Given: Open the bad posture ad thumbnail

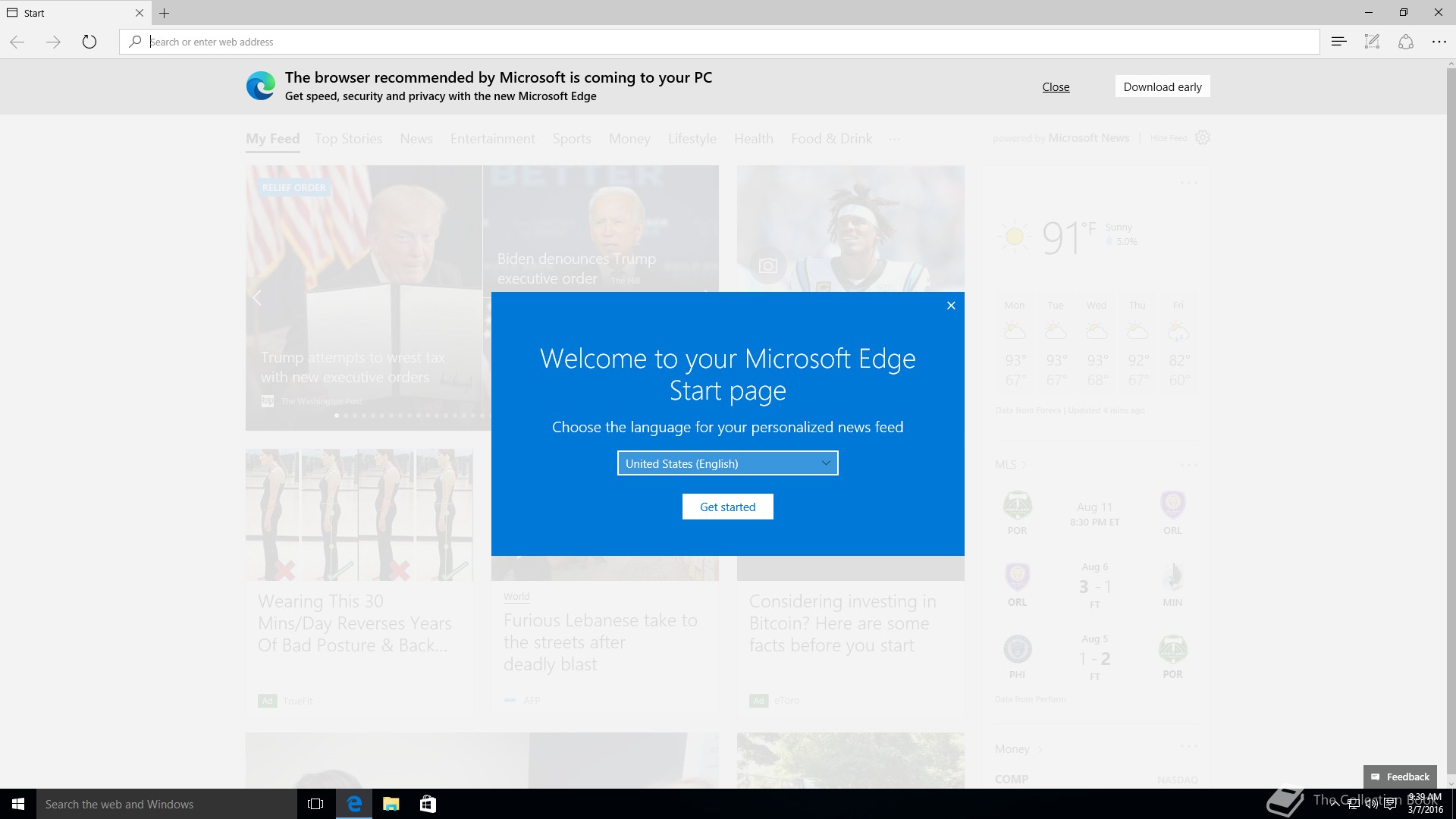Looking at the screenshot, I should tap(359, 515).
